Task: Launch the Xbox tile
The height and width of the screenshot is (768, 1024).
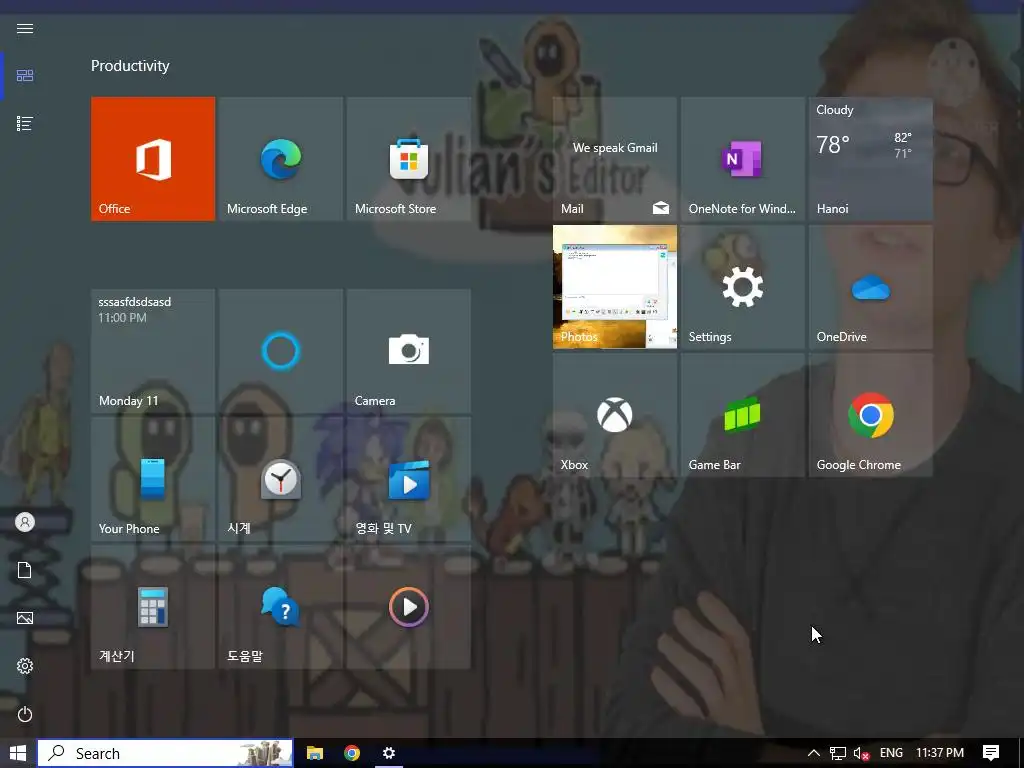Action: 615,415
